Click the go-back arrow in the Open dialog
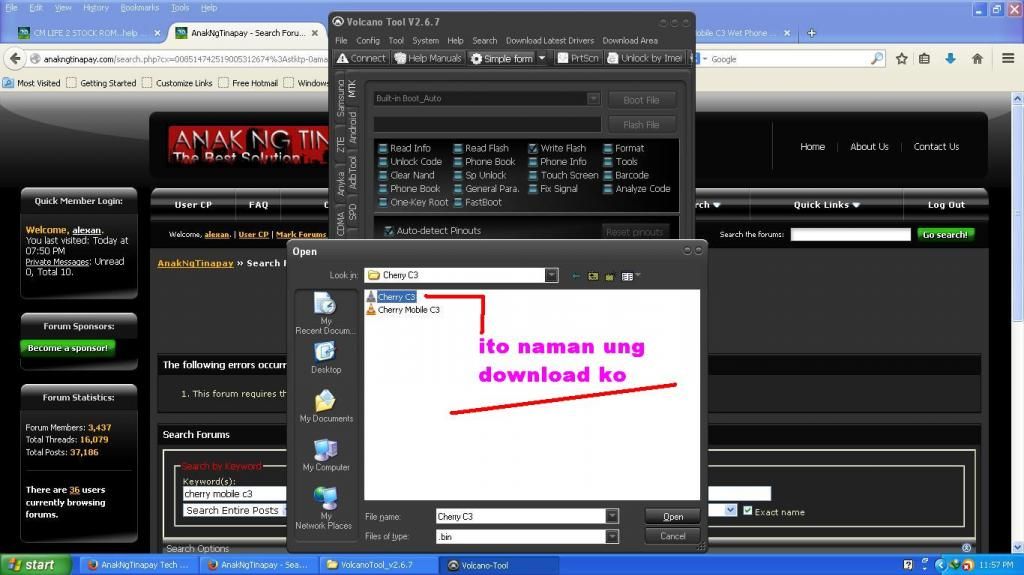This screenshot has width=1024, height=575. point(576,275)
